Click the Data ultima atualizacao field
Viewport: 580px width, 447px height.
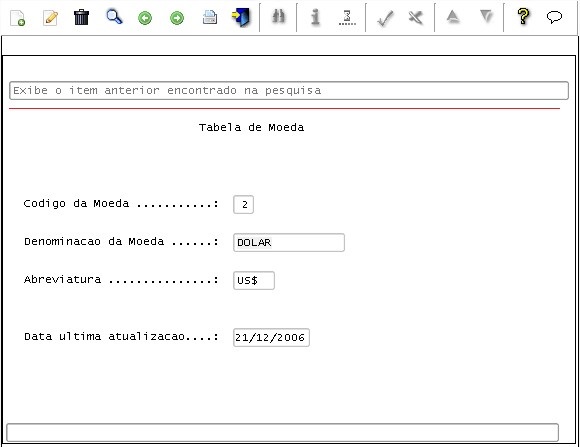point(271,337)
